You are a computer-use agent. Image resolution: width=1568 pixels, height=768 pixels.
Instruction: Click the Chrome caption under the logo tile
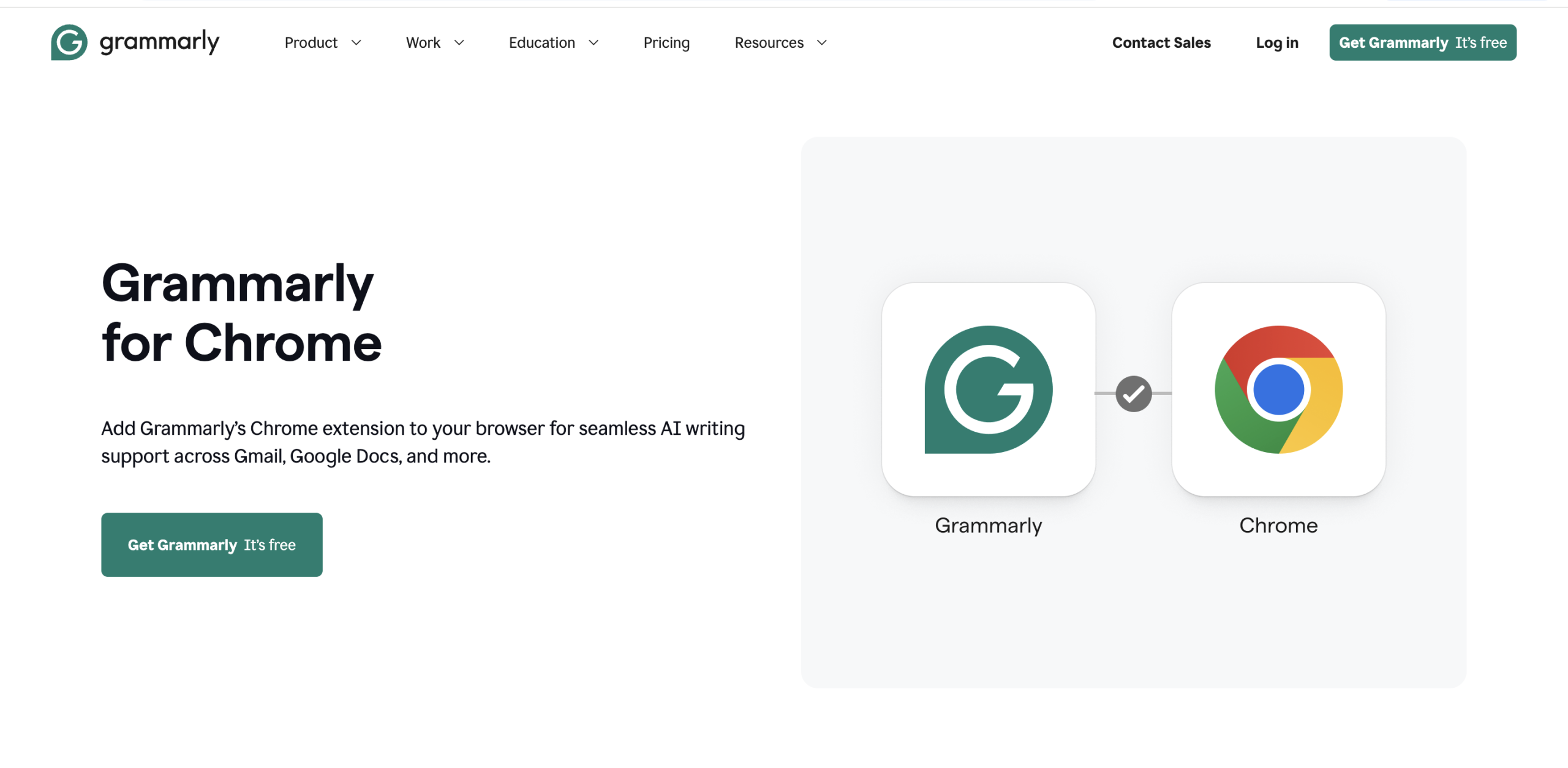point(1278,525)
